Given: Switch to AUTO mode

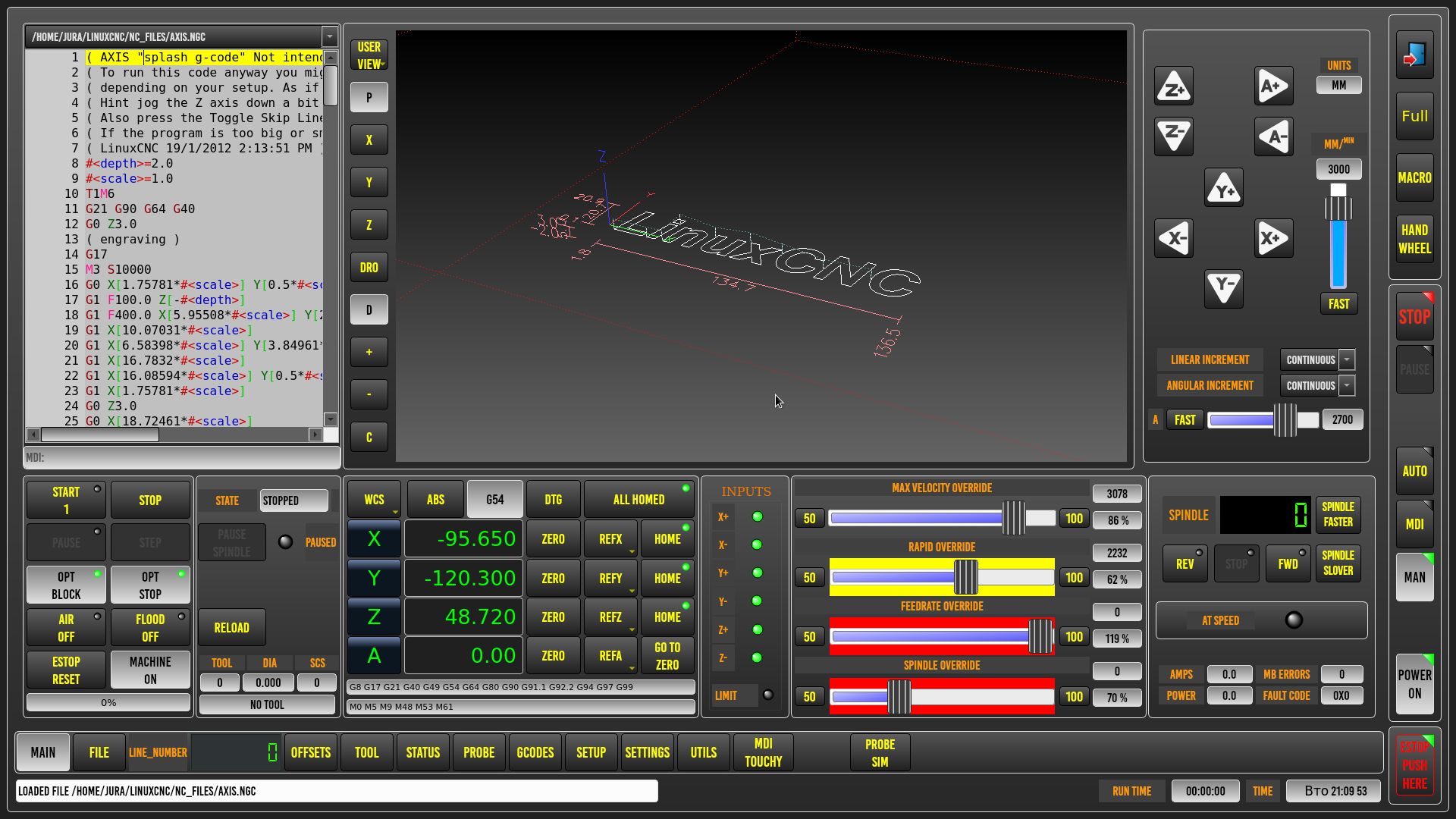Looking at the screenshot, I should (x=1414, y=471).
